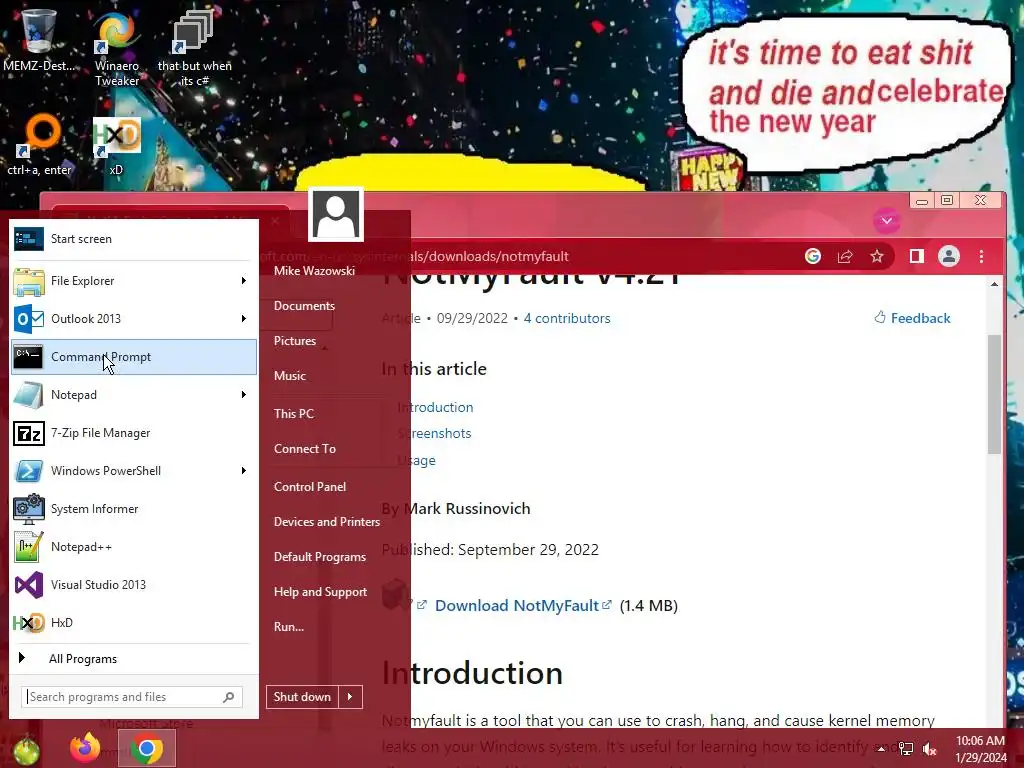Image resolution: width=1024 pixels, height=768 pixels.
Task: Click the network tray icon
Action: (x=906, y=749)
